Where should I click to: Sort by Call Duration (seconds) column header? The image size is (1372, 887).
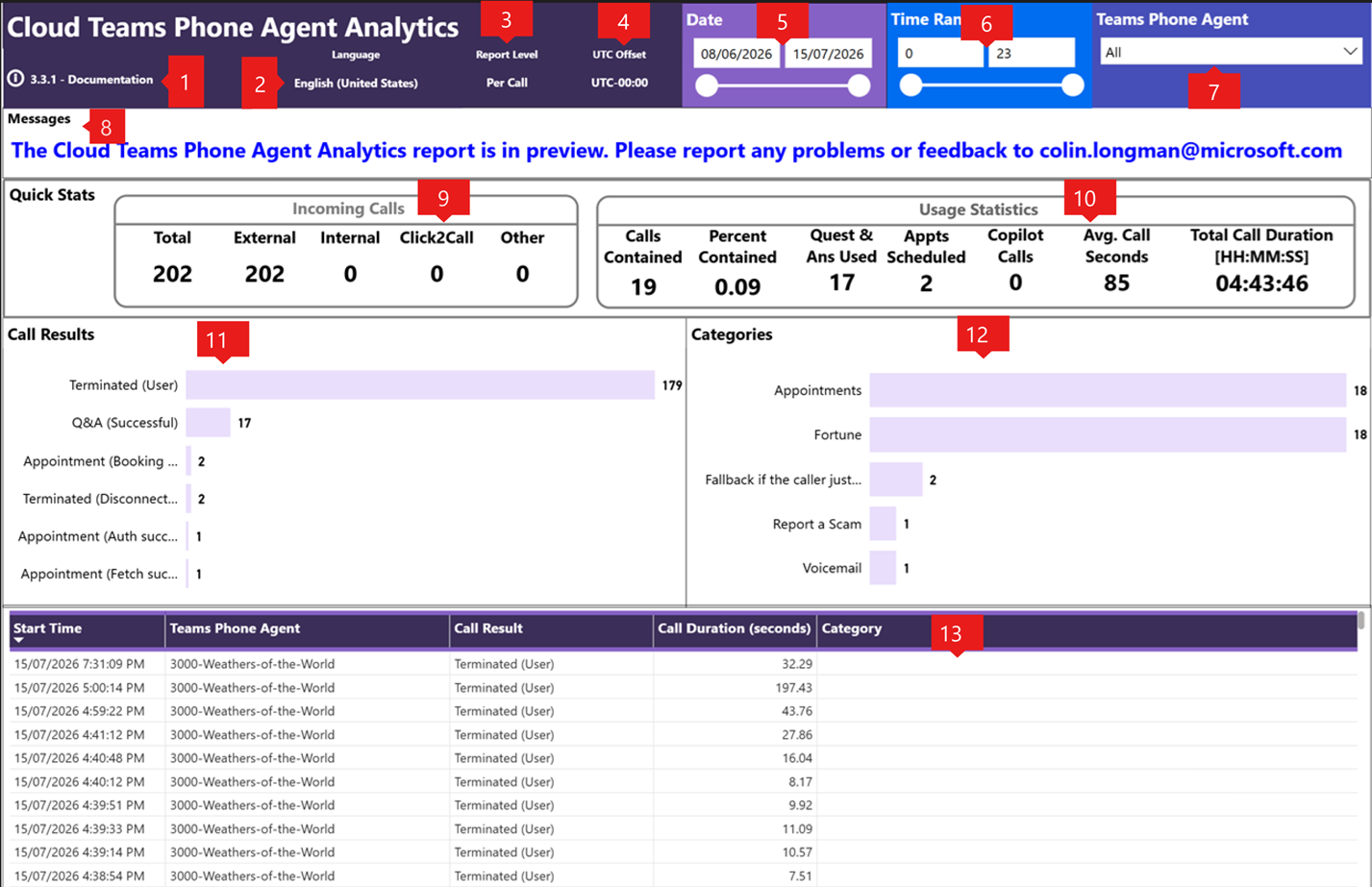(x=736, y=629)
